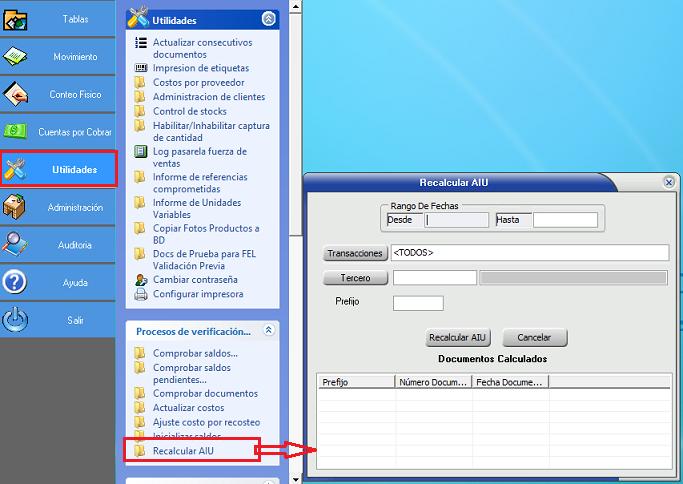Open Conteo Físico module icon

(16, 94)
